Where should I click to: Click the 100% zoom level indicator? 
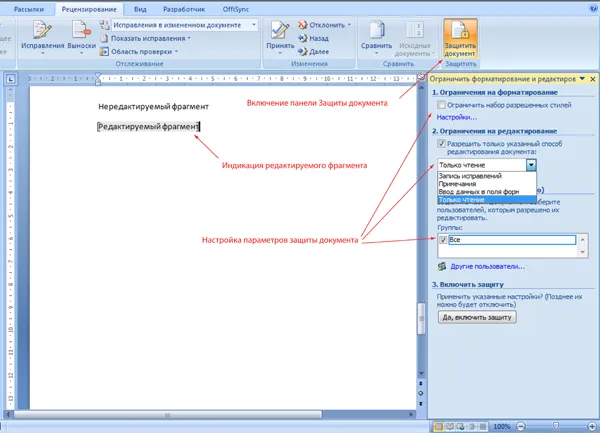click(x=502, y=426)
